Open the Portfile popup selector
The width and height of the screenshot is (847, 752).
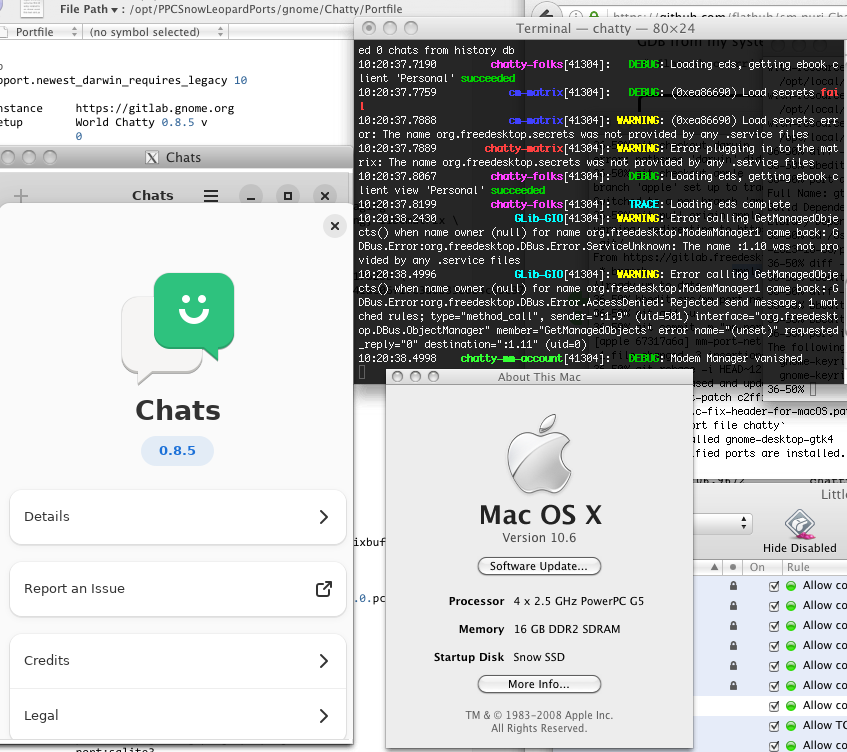coord(41,32)
